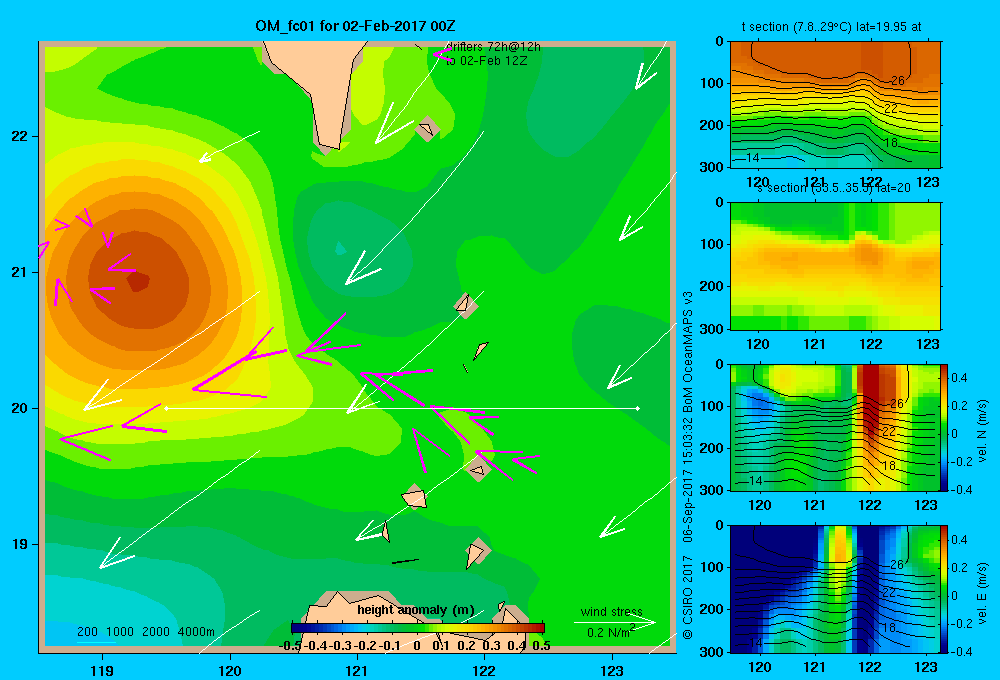Screen dimensions: 1000x680
Task: Click the "200" bathymetry depth label
Action: (87, 632)
